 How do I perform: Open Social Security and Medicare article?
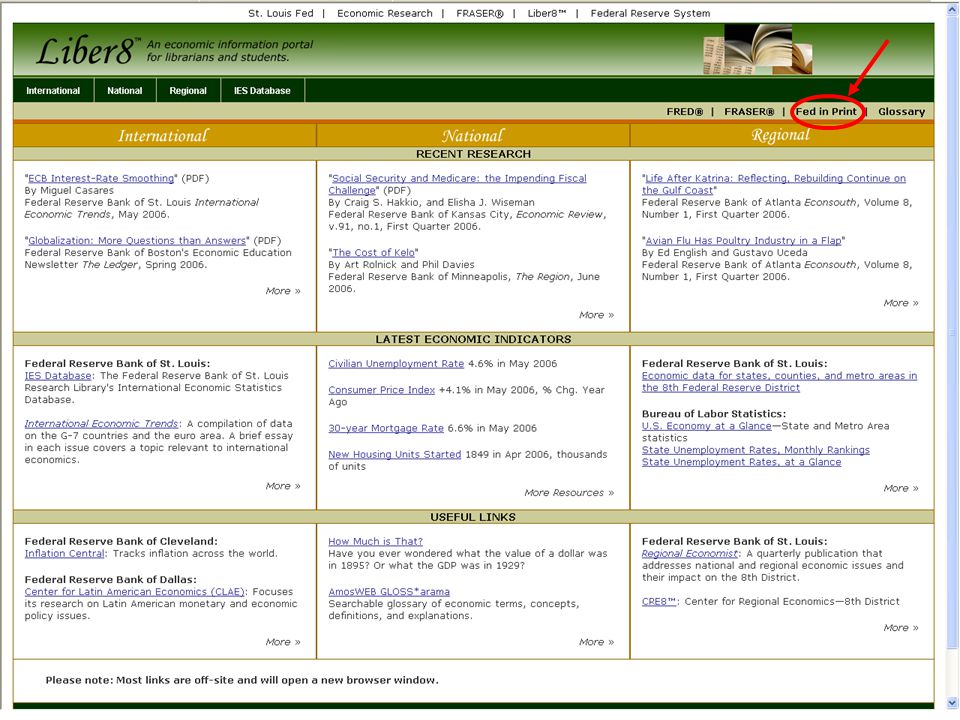pyautogui.click(x=457, y=184)
